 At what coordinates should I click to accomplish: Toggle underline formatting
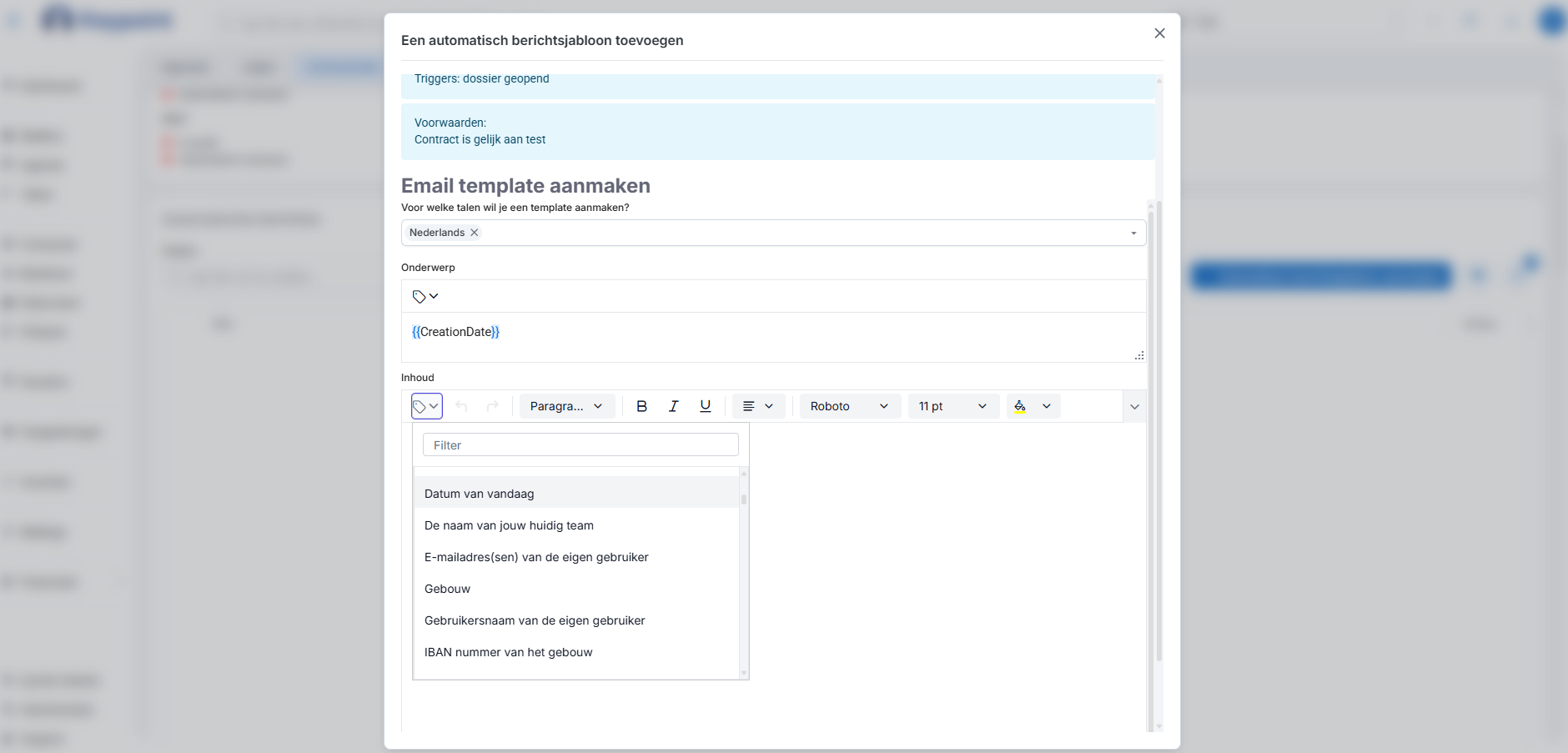coord(706,406)
